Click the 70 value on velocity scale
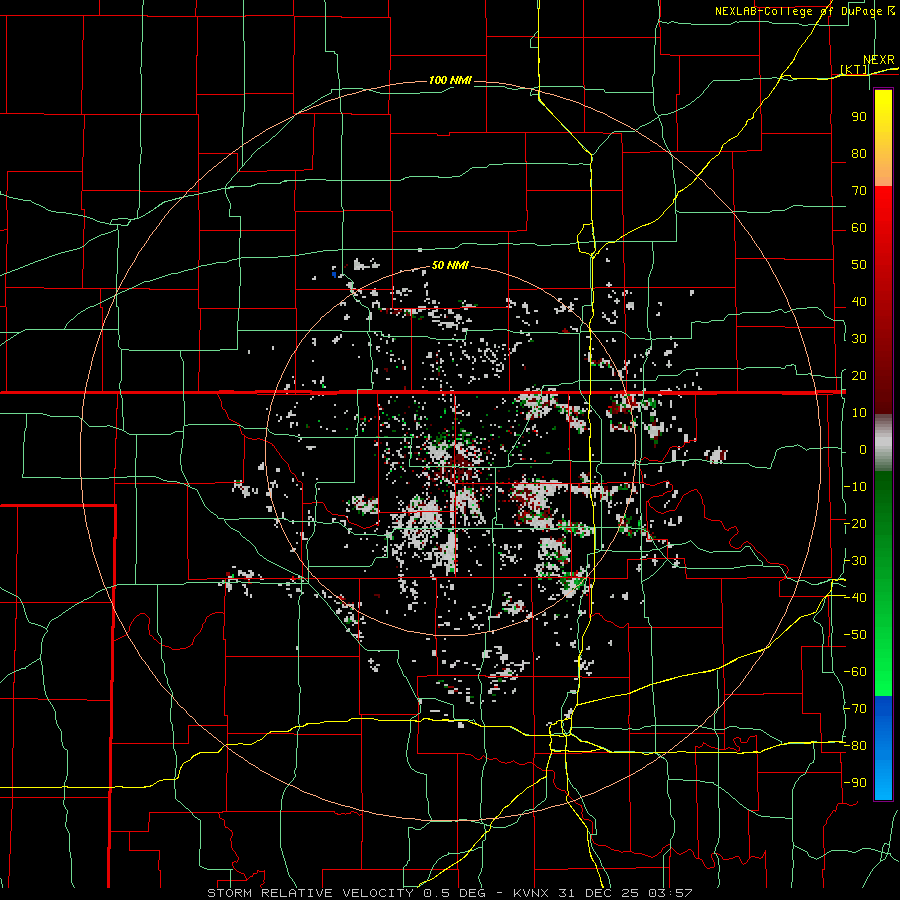Image resolution: width=900 pixels, height=900 pixels. click(859, 191)
